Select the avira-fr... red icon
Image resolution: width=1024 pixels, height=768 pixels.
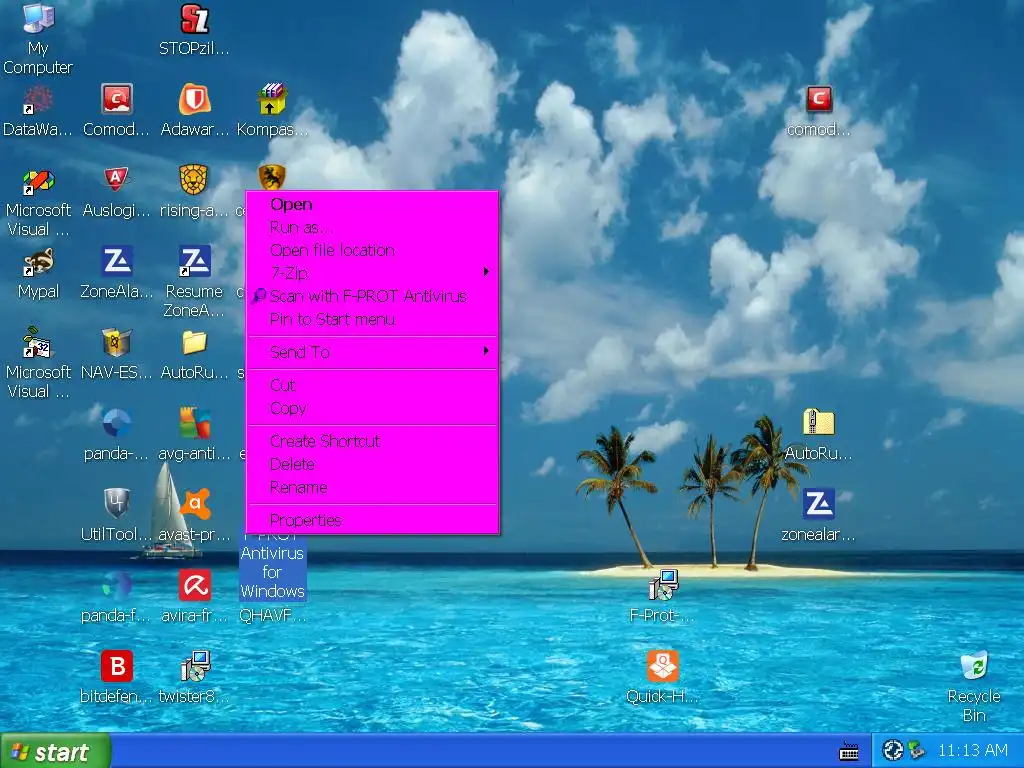(195, 585)
